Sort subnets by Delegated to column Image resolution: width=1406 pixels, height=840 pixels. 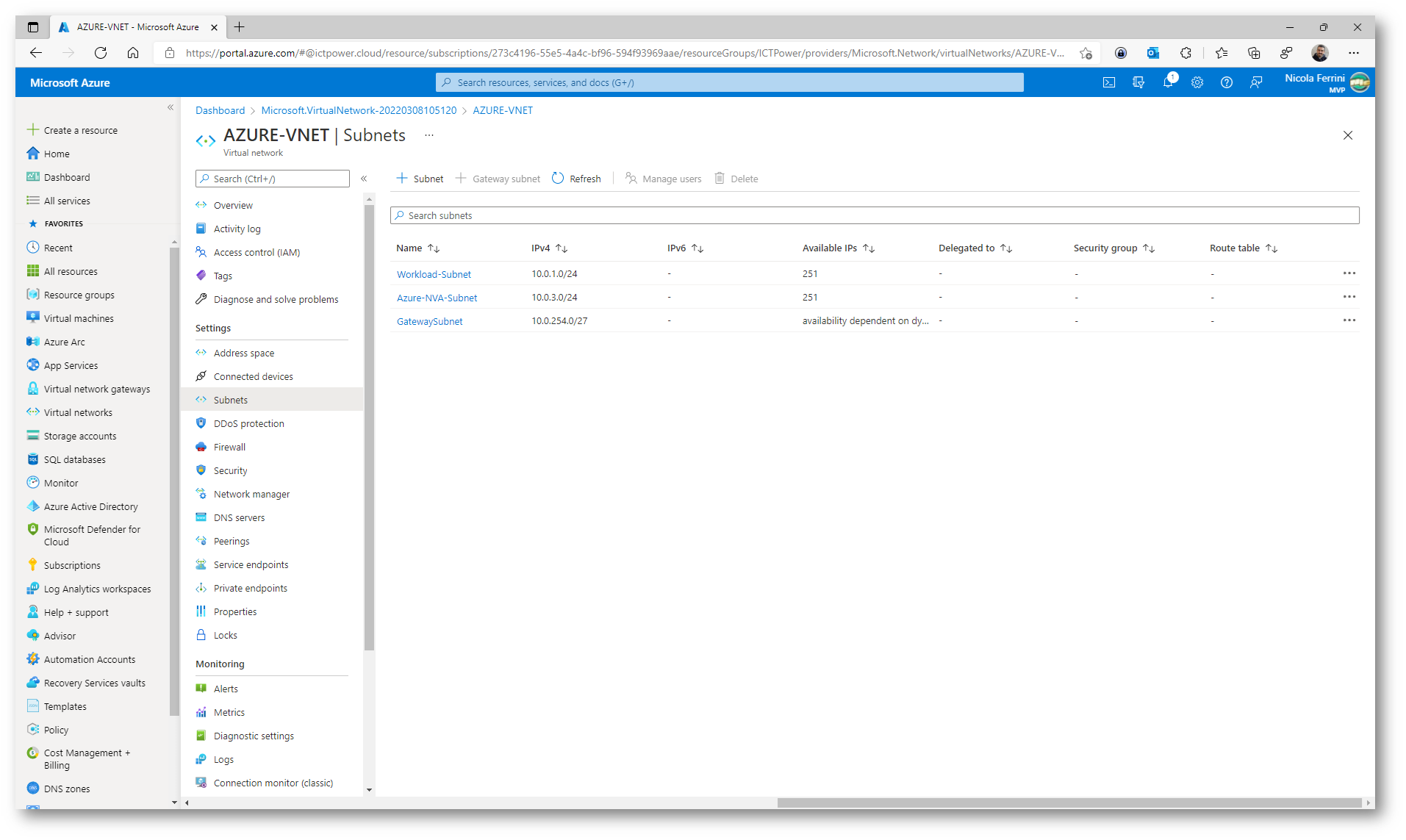(x=975, y=248)
